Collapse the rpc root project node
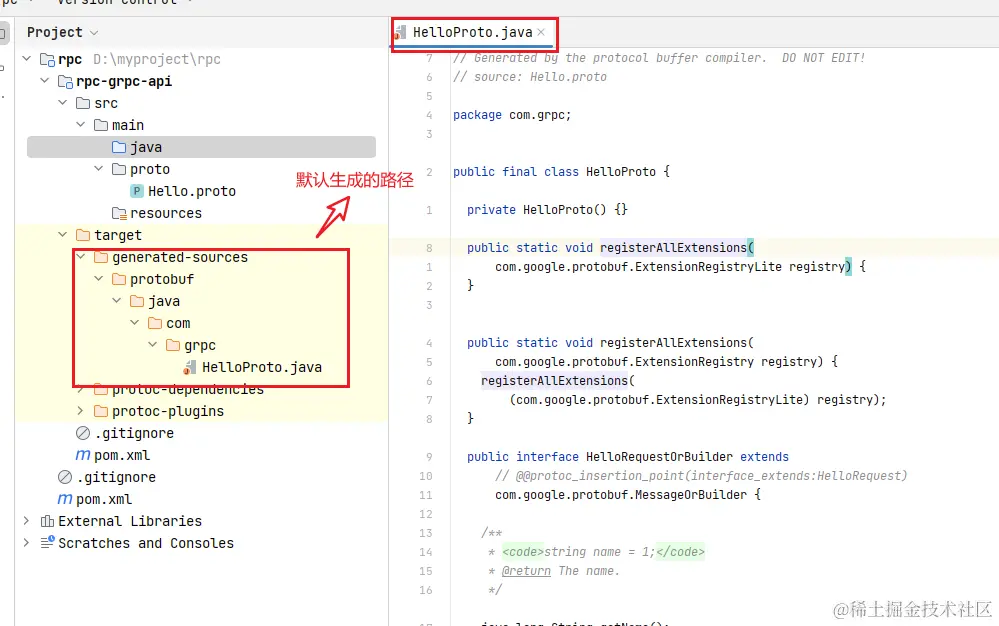 pos(27,59)
